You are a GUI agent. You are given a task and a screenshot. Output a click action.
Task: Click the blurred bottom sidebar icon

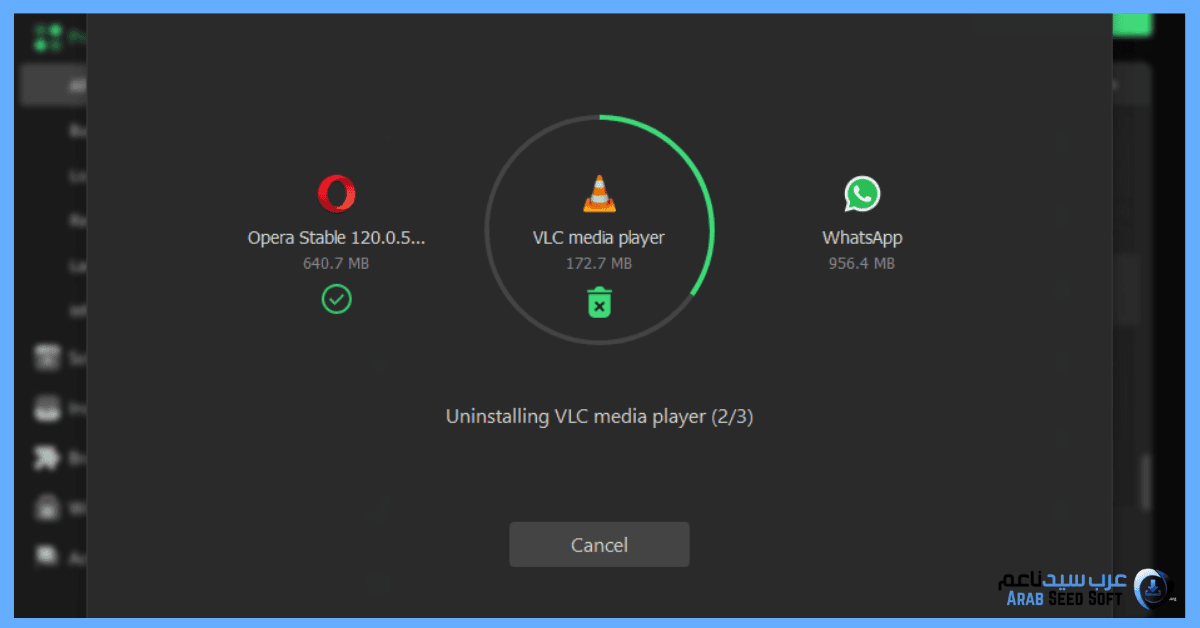click(48, 555)
